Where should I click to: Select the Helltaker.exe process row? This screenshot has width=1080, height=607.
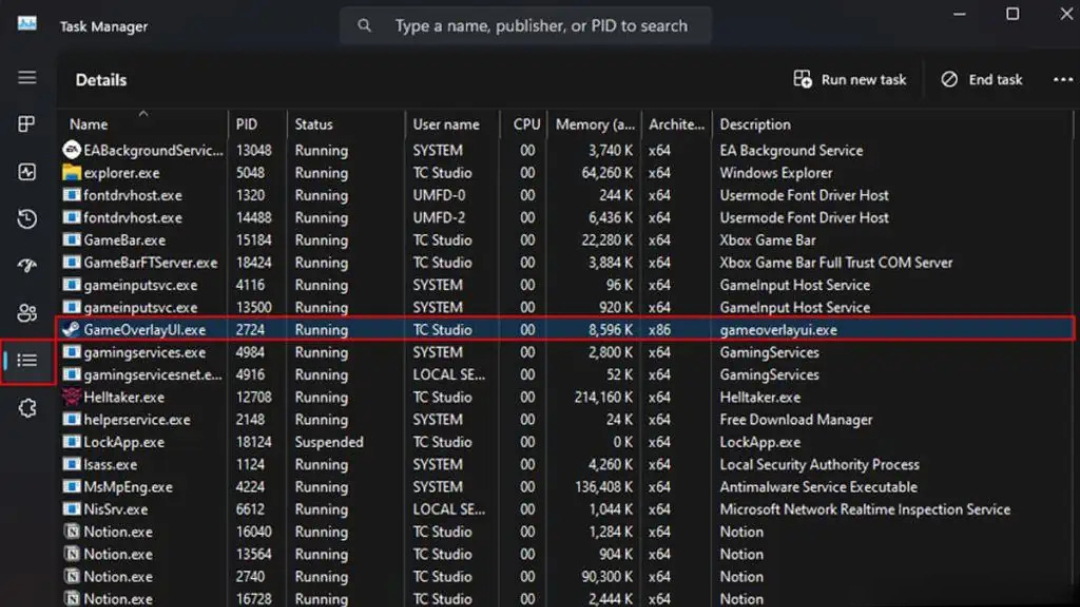coord(124,397)
